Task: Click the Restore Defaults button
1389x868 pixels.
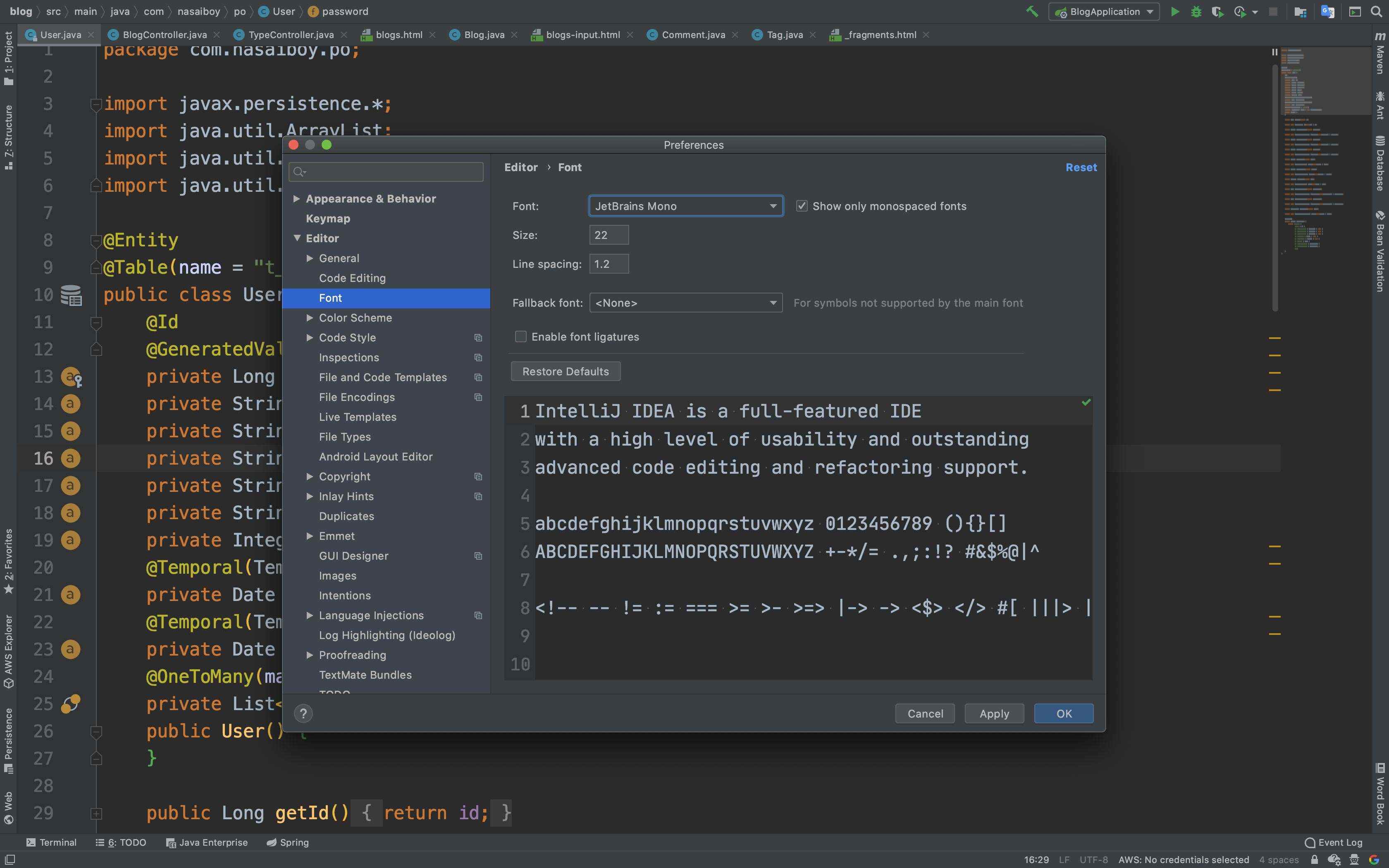Action: 565,371
